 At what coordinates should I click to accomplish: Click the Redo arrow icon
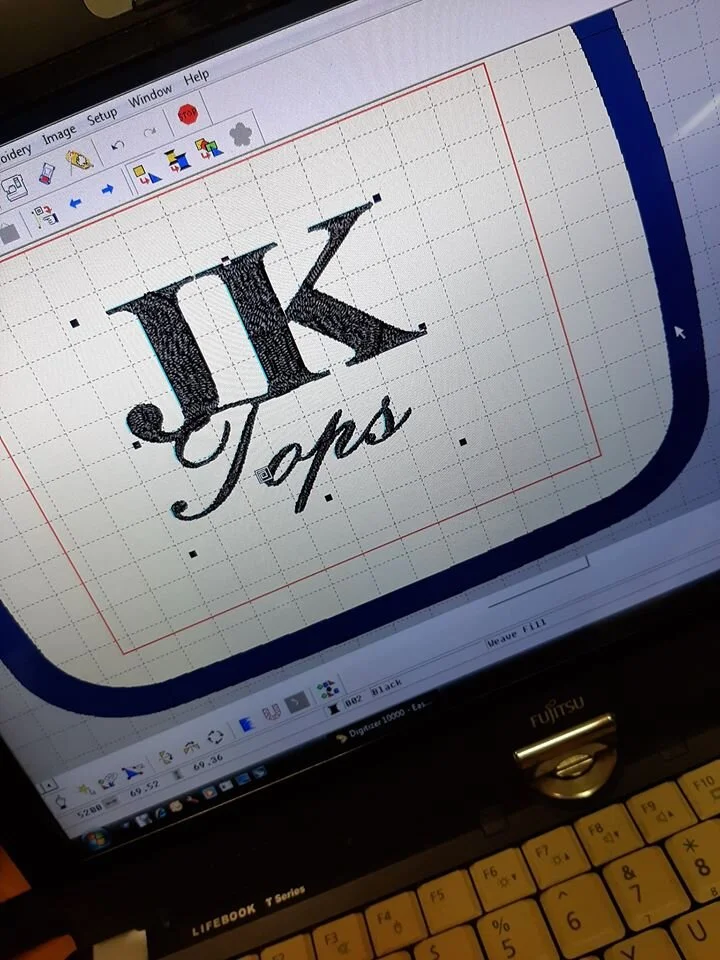(151, 132)
